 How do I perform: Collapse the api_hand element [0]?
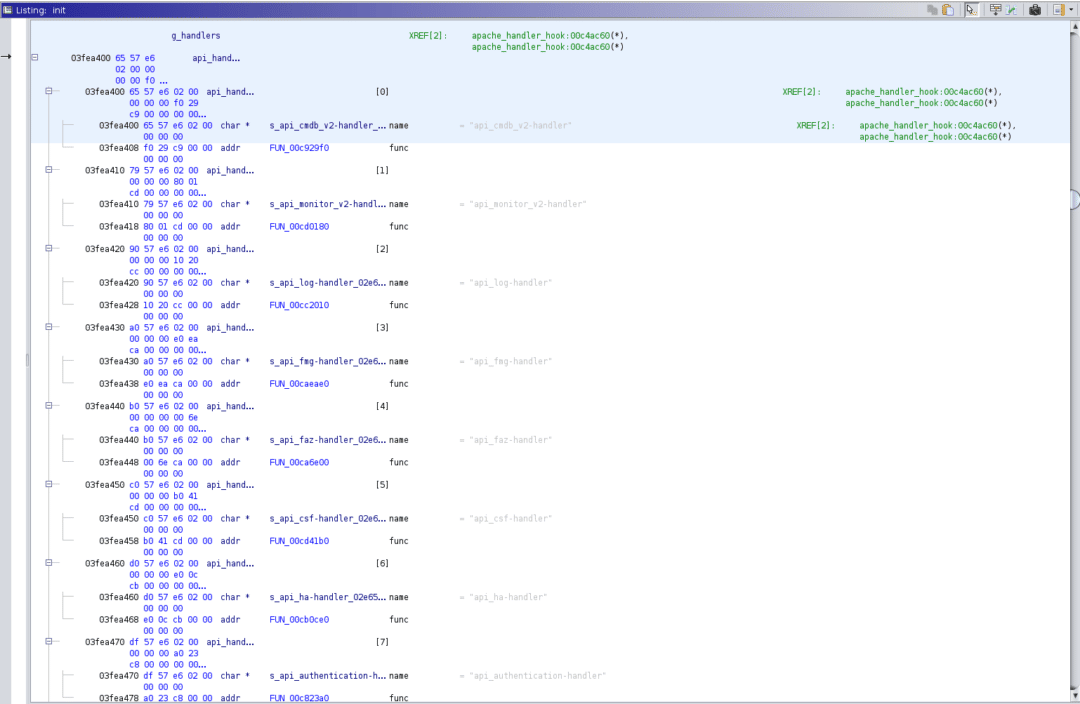click(49, 91)
